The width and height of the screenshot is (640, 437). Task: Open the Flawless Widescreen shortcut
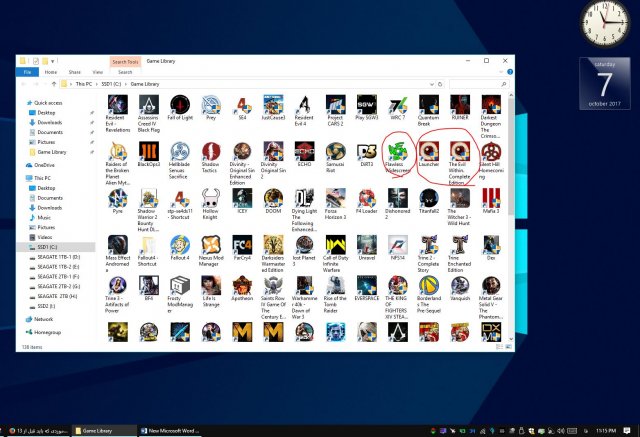pos(398,153)
